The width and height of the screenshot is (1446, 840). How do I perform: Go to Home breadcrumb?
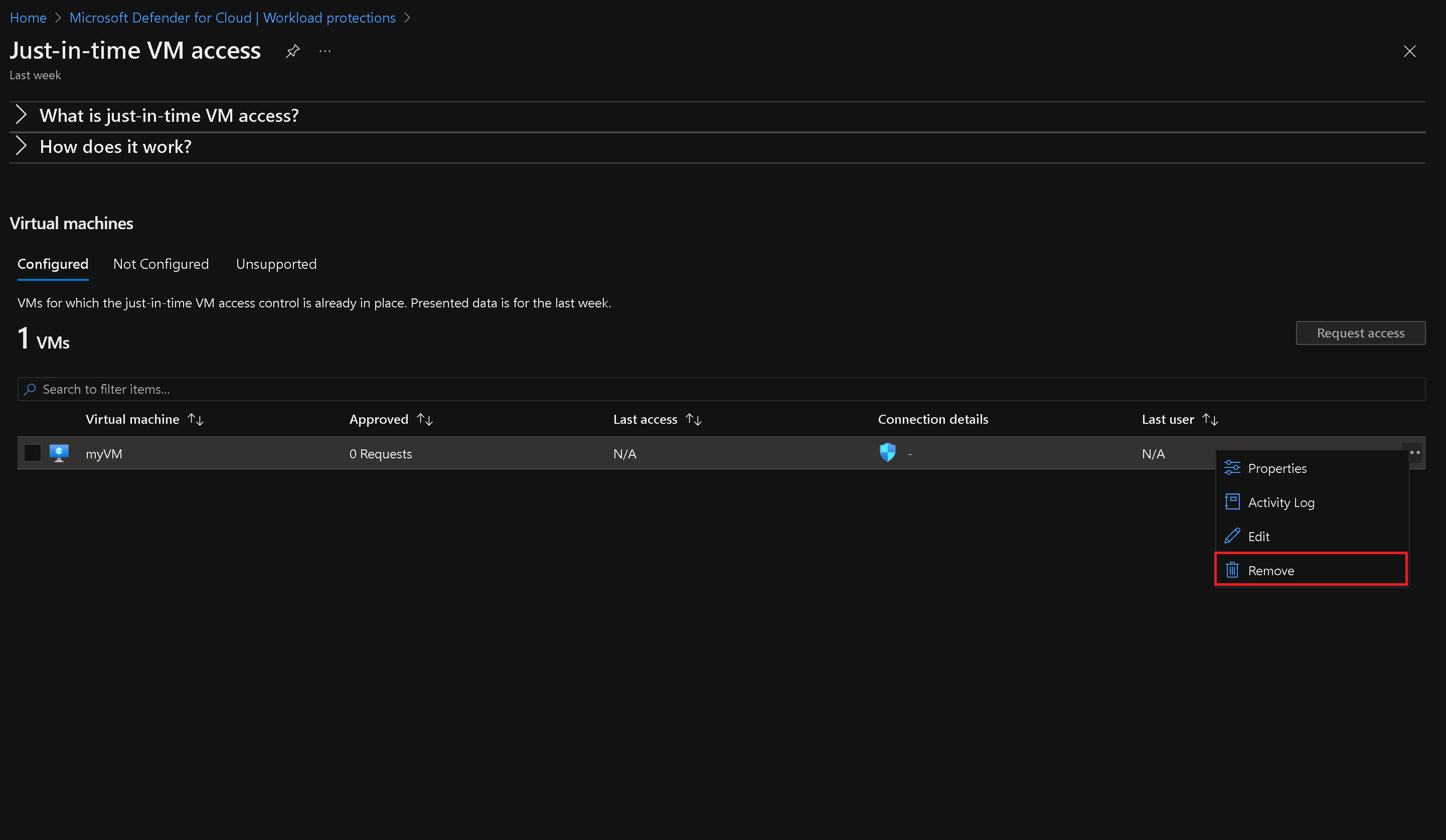tap(28, 18)
